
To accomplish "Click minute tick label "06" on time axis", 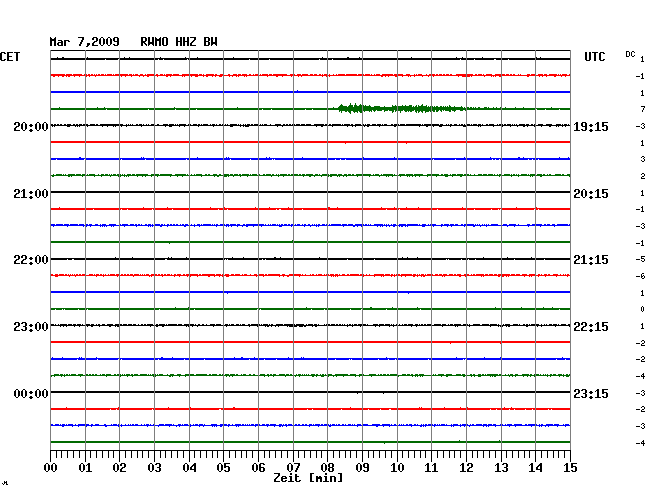I will point(258,468).
